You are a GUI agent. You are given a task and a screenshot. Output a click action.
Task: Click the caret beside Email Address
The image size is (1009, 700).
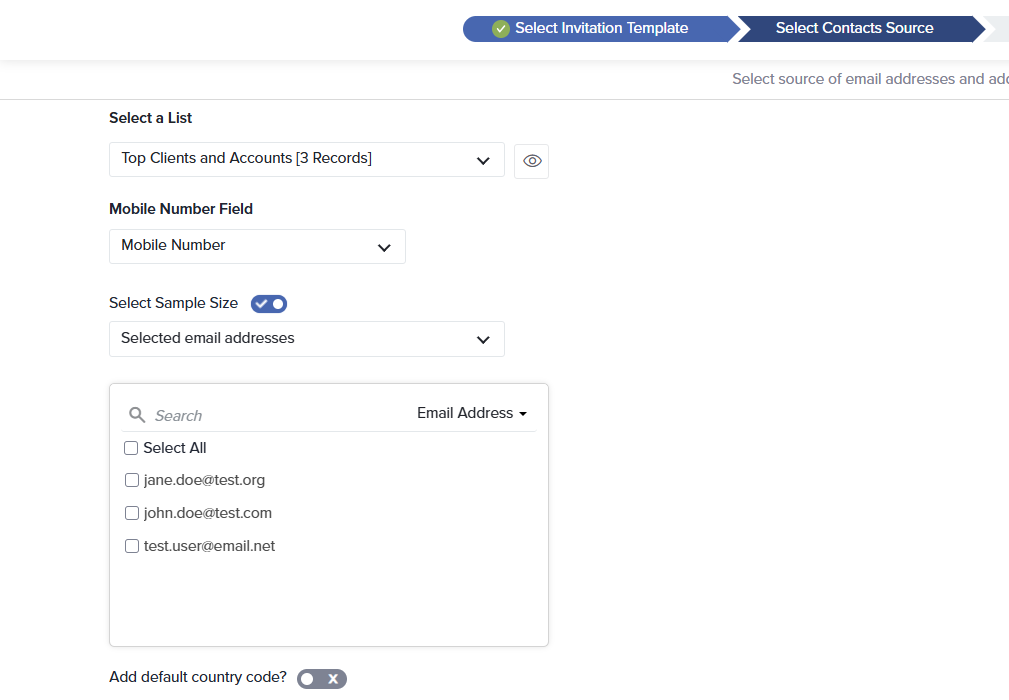pos(522,414)
